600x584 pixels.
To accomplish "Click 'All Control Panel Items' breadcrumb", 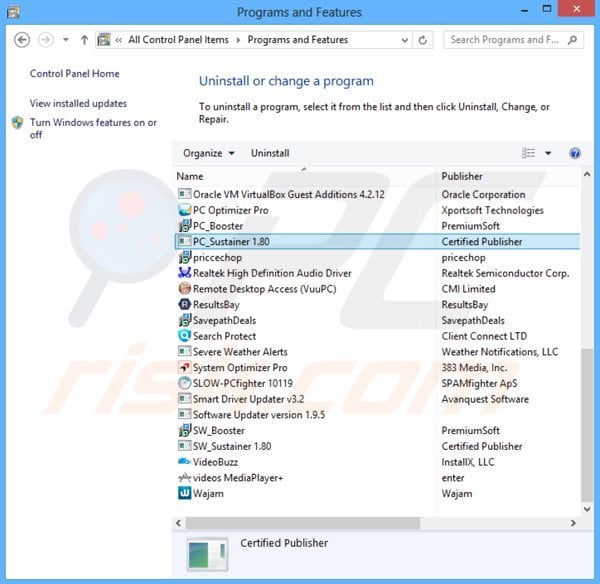I will click(178, 40).
